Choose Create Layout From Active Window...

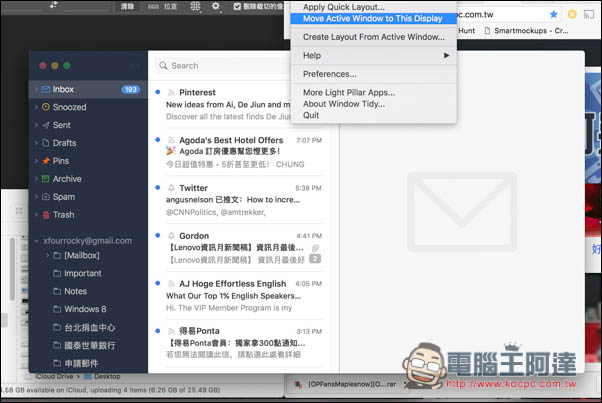point(374,37)
